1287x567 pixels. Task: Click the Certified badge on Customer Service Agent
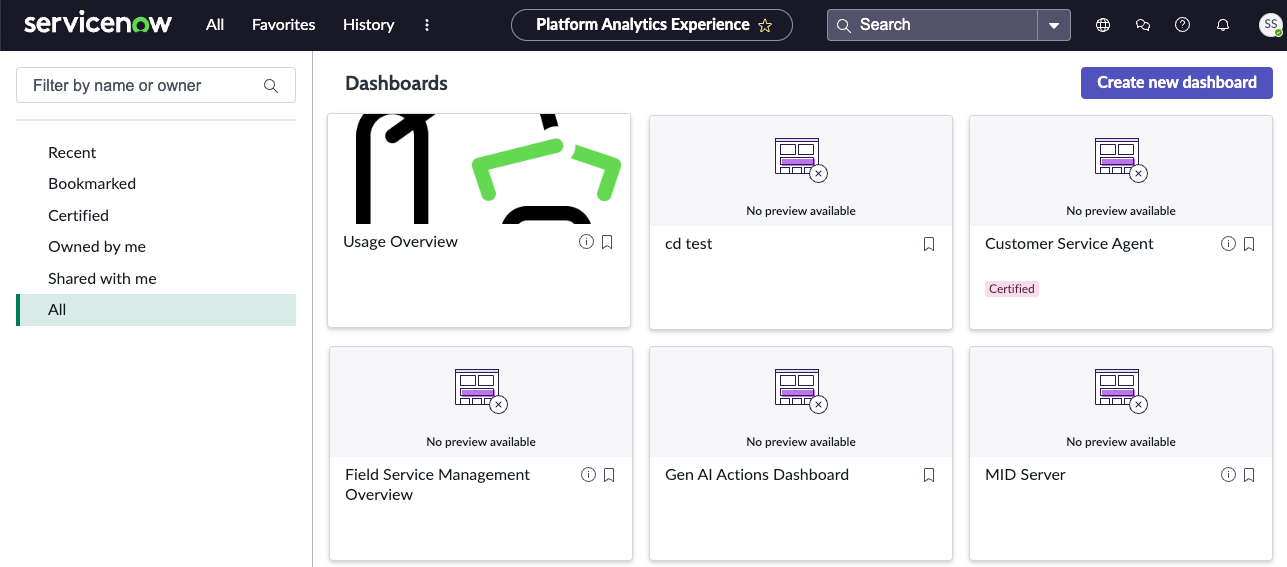(1012, 289)
